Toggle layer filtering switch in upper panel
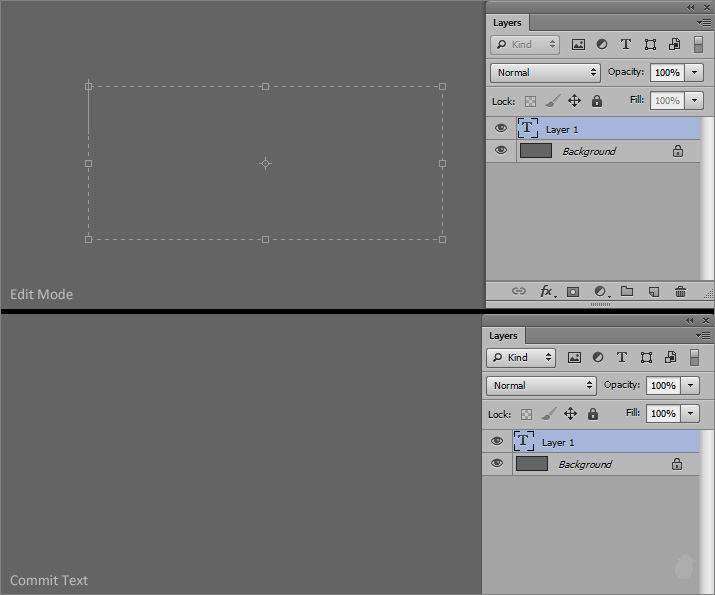Viewport: 715px width, 595px height. click(x=698, y=44)
